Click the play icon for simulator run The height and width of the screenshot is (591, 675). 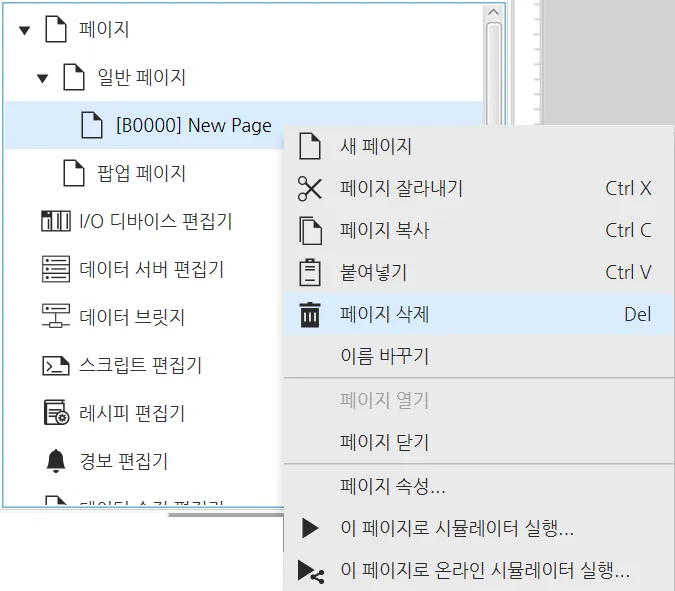coord(311,528)
